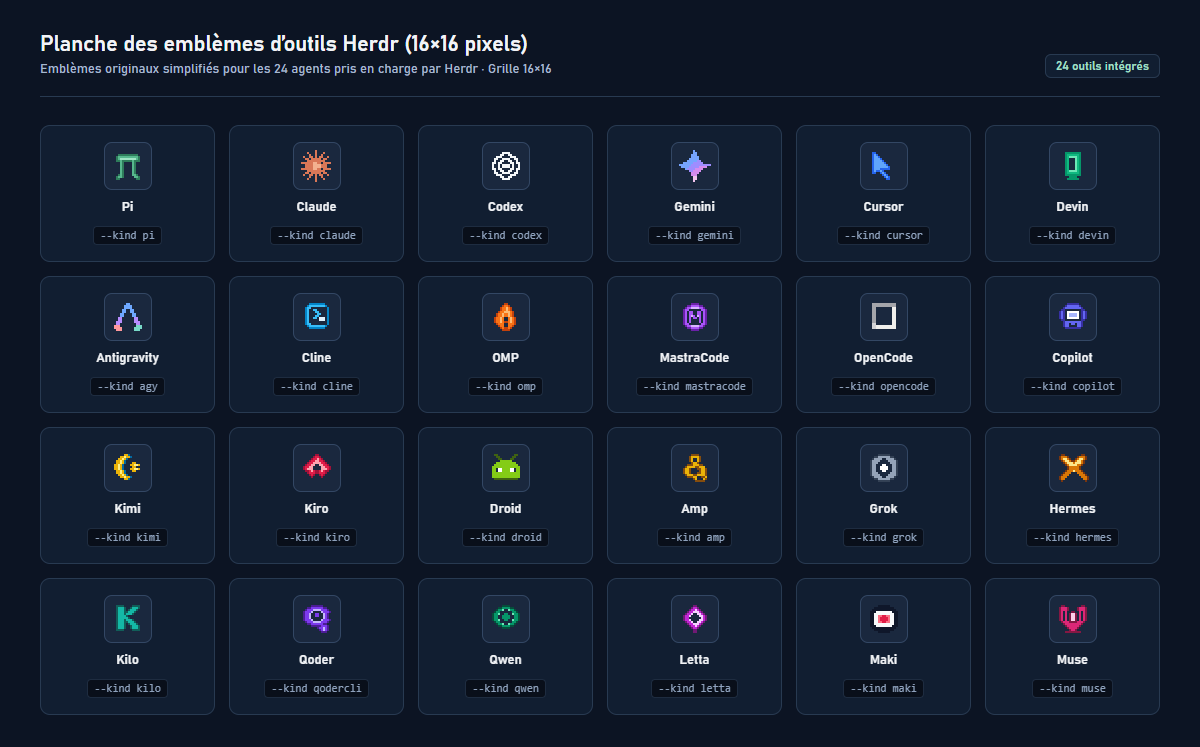Image resolution: width=1200 pixels, height=747 pixels.
Task: Click the "Antigravity" card title
Action: point(127,358)
